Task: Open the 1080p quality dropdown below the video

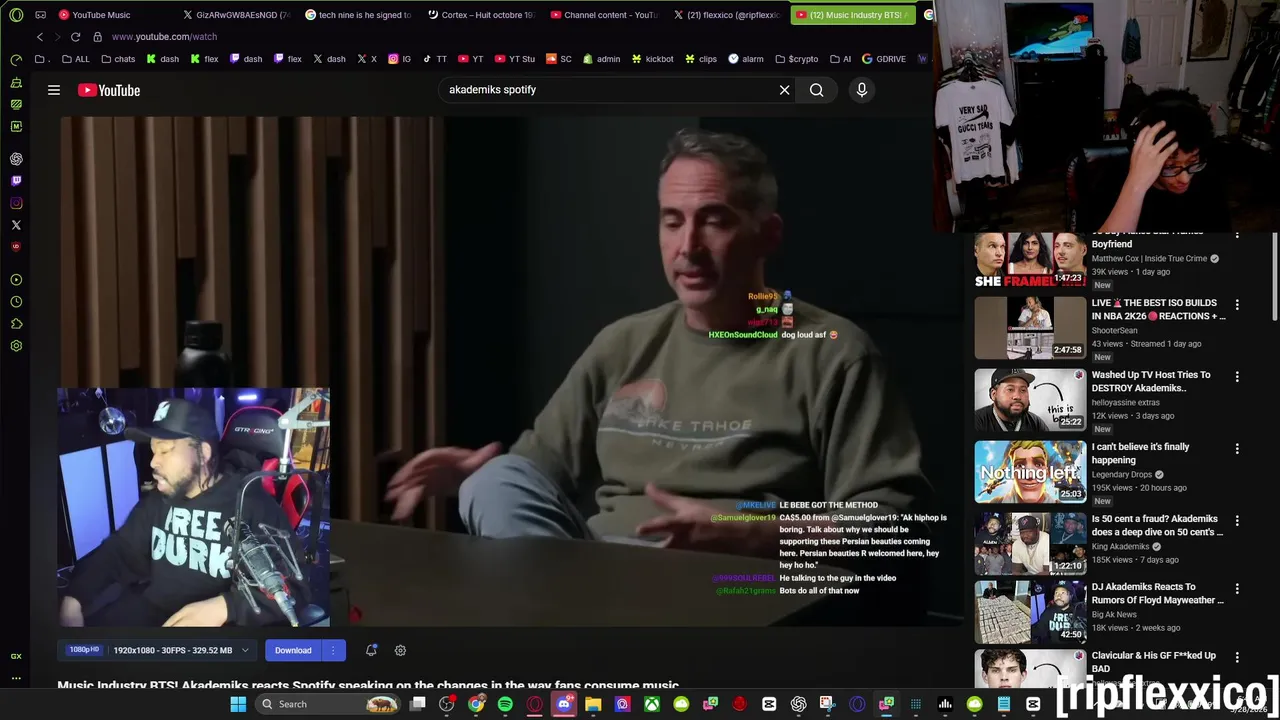Action: click(158, 650)
